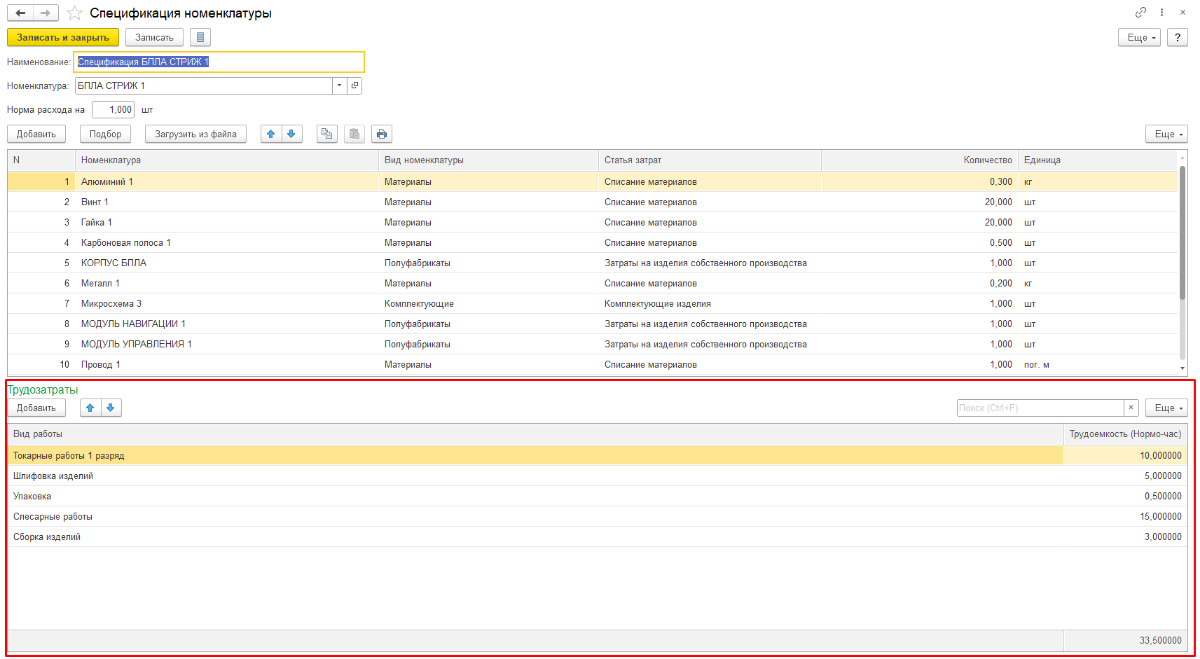This screenshot has width=1200, height=659.
Task: Open the top Еще menu near help
Action: coord(1138,37)
